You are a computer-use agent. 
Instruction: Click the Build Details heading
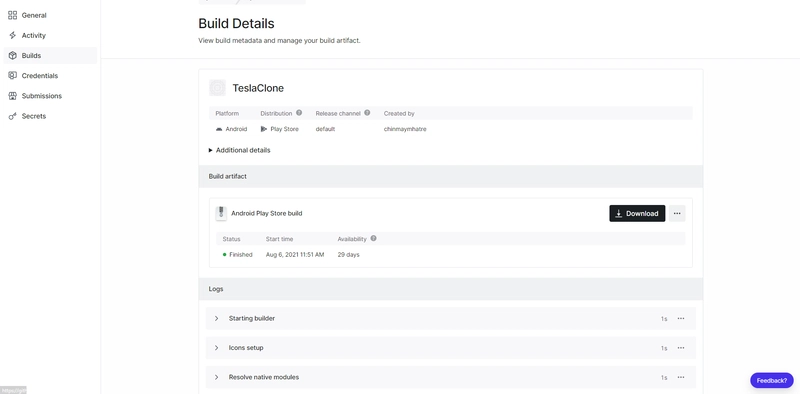tap(236, 23)
